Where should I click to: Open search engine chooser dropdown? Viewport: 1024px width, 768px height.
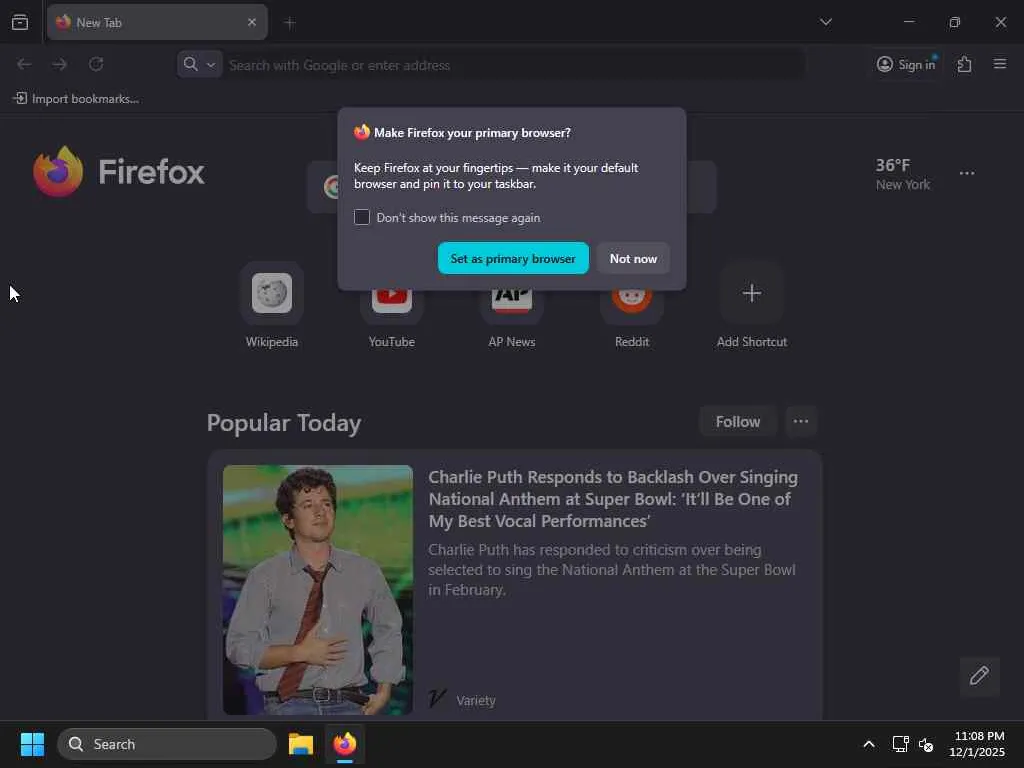tap(200, 64)
